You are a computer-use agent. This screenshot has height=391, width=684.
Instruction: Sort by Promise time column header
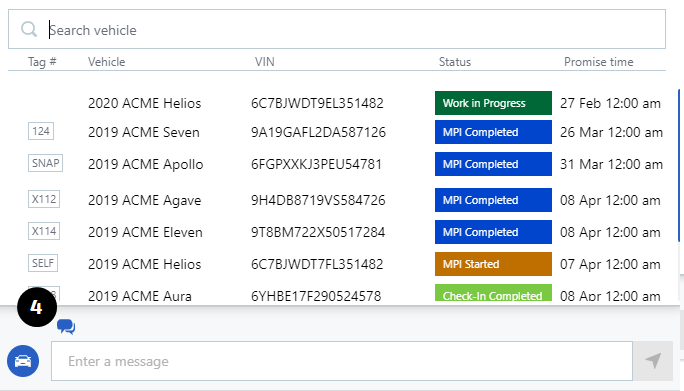(598, 62)
